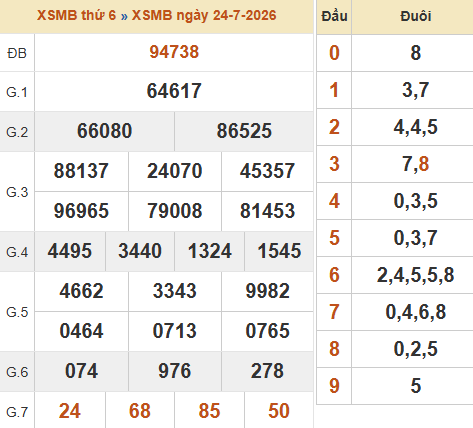
Task: Click the Đầu column header
Action: tap(334, 17)
